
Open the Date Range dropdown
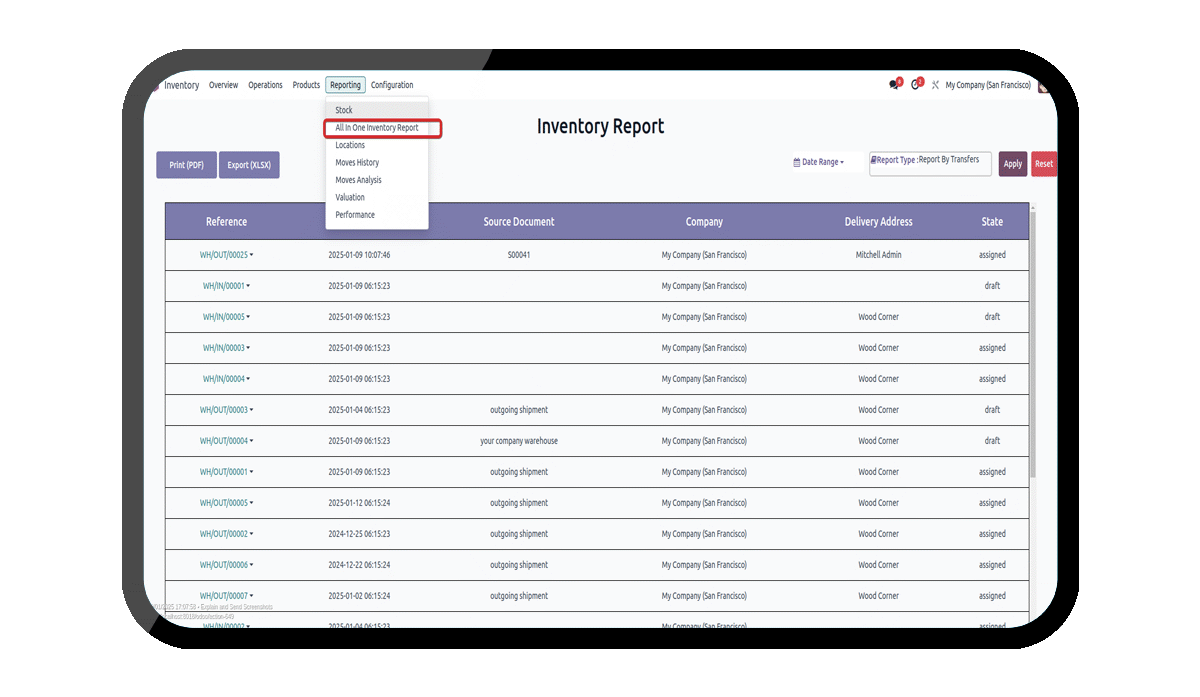coord(819,162)
